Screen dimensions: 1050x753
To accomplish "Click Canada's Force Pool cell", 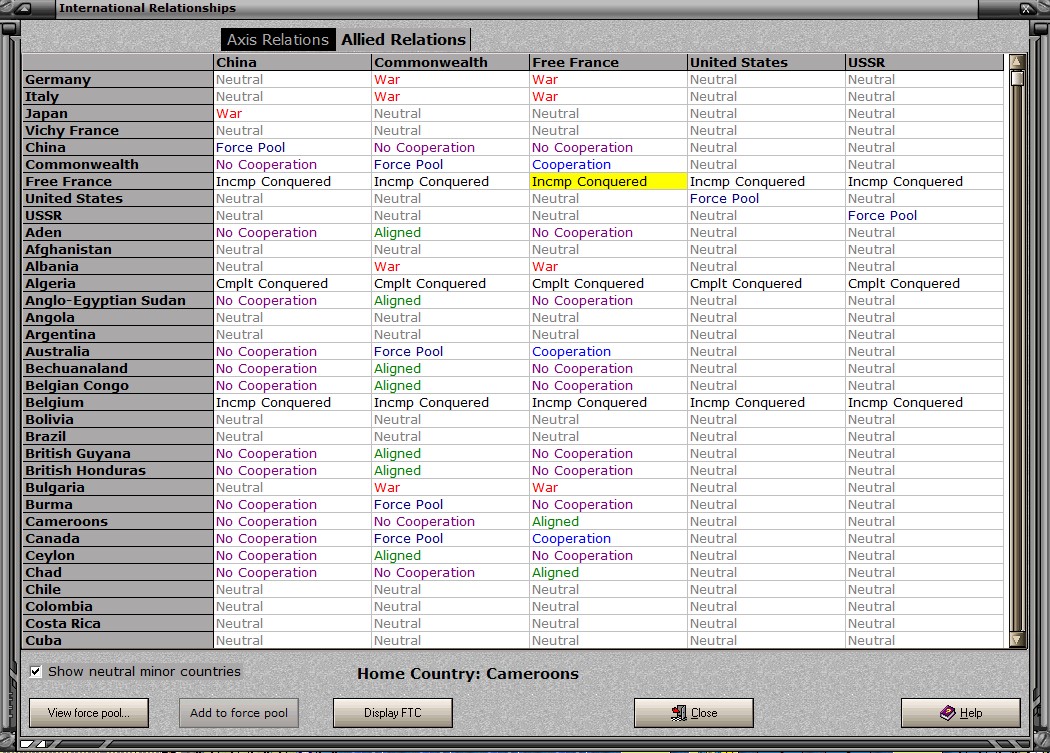I will click(450, 539).
